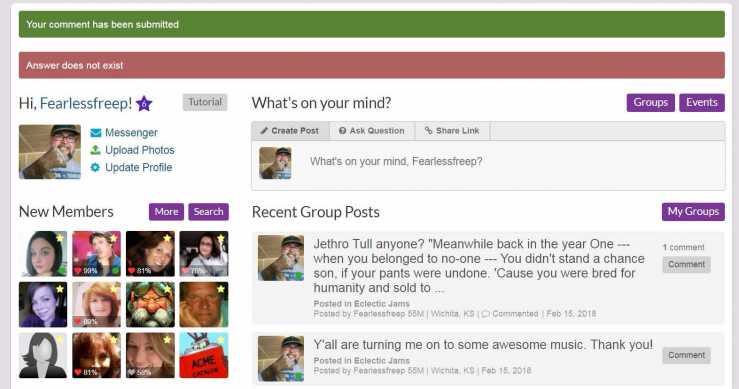
Task: Open the Upload Photos link
Action: [140, 150]
